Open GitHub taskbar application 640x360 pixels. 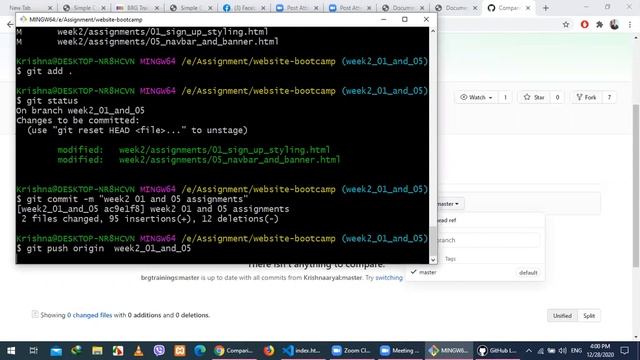[x=497, y=350]
